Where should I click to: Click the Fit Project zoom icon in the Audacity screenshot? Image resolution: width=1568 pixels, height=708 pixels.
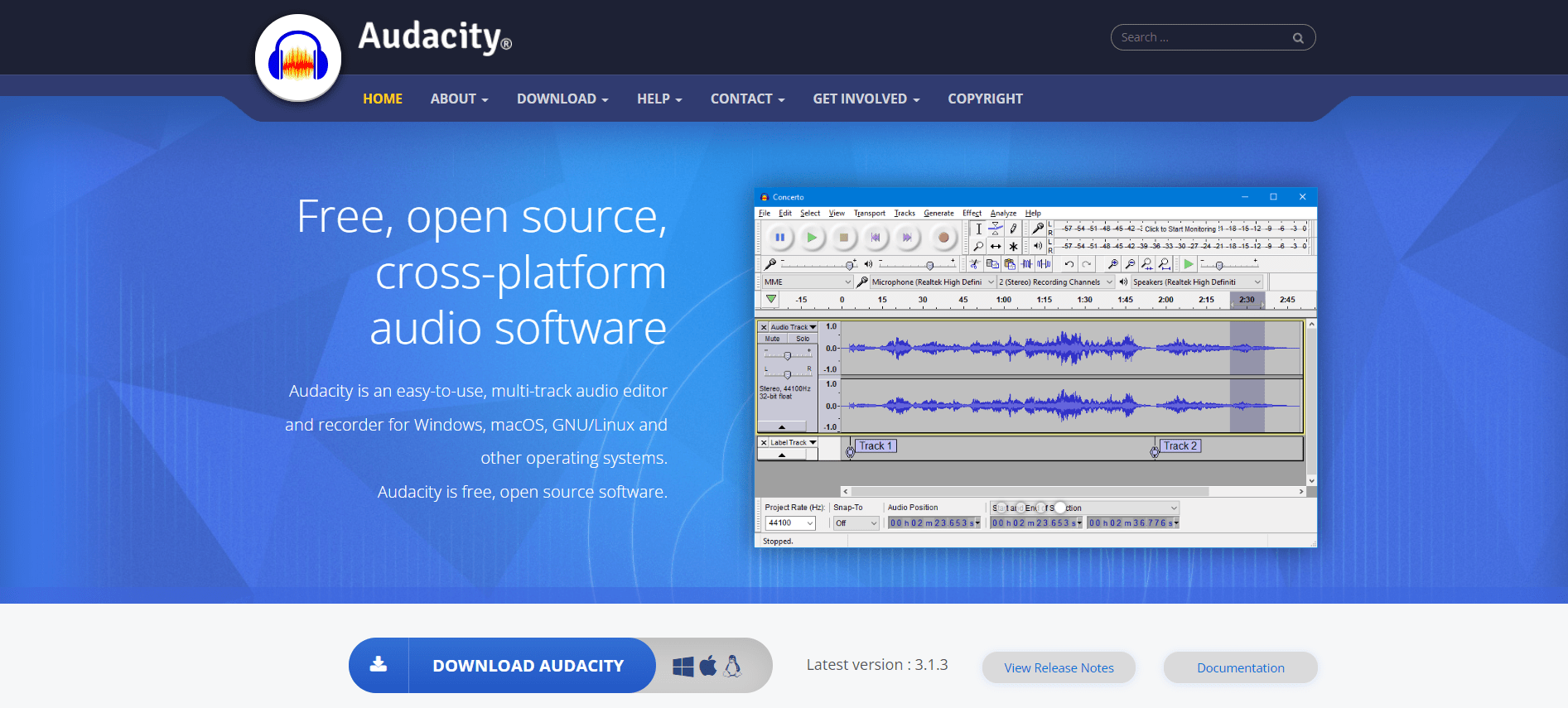tap(1165, 264)
